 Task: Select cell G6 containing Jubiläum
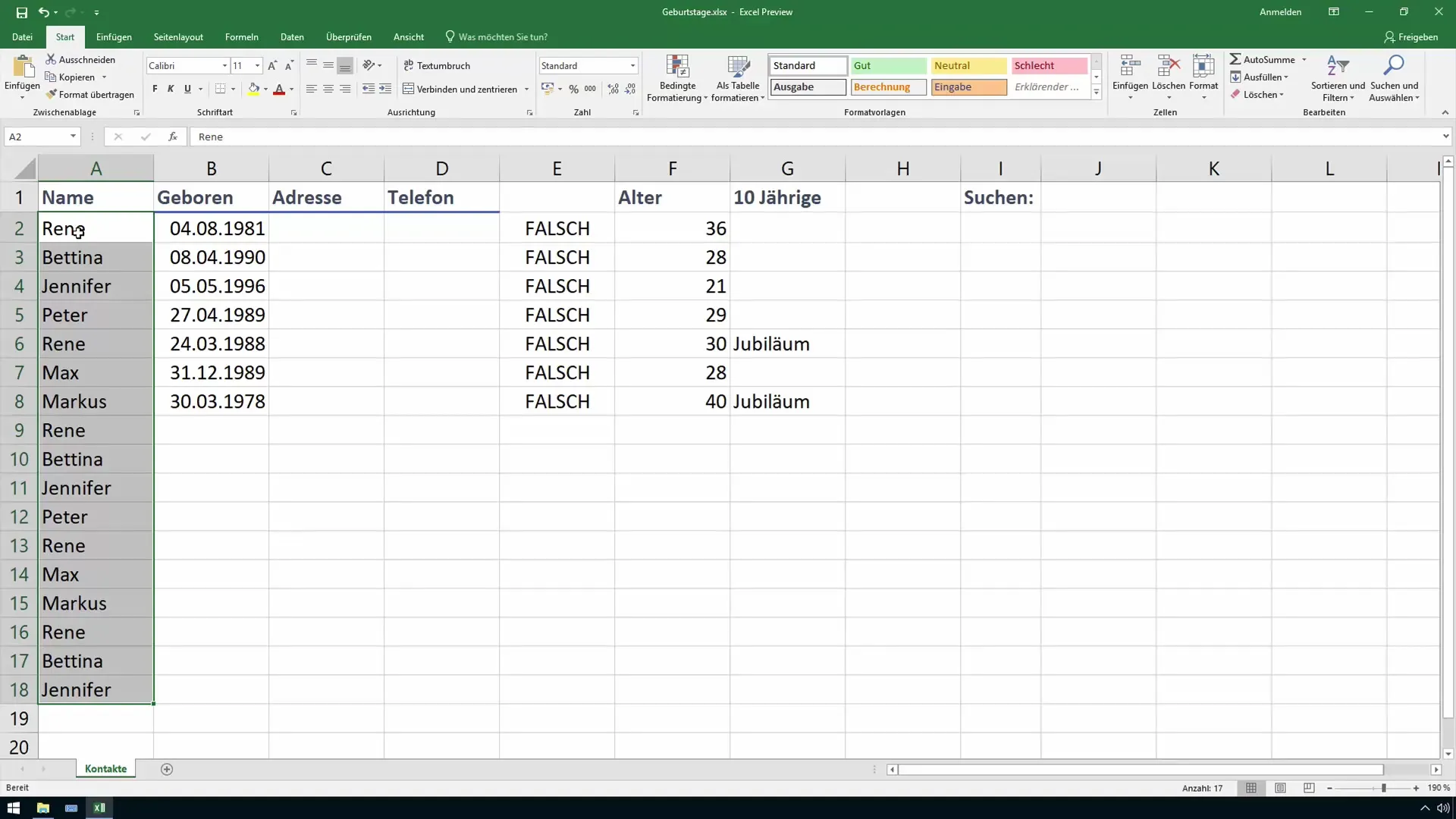[x=787, y=344]
